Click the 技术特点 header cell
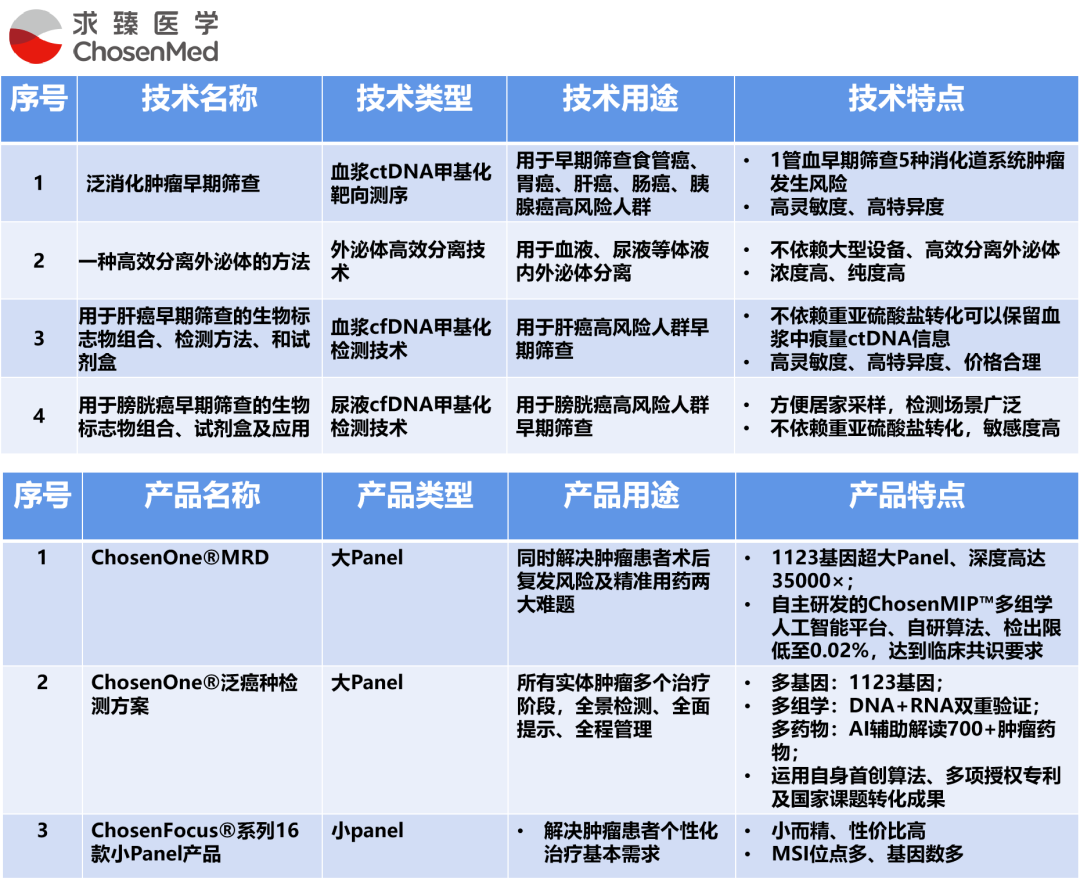 coord(906,99)
